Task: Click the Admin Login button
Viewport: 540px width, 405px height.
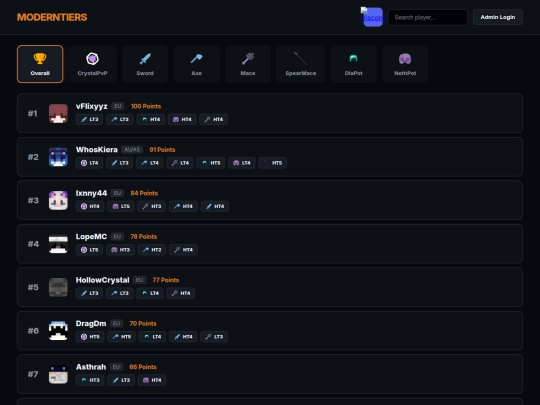Action: (498, 17)
